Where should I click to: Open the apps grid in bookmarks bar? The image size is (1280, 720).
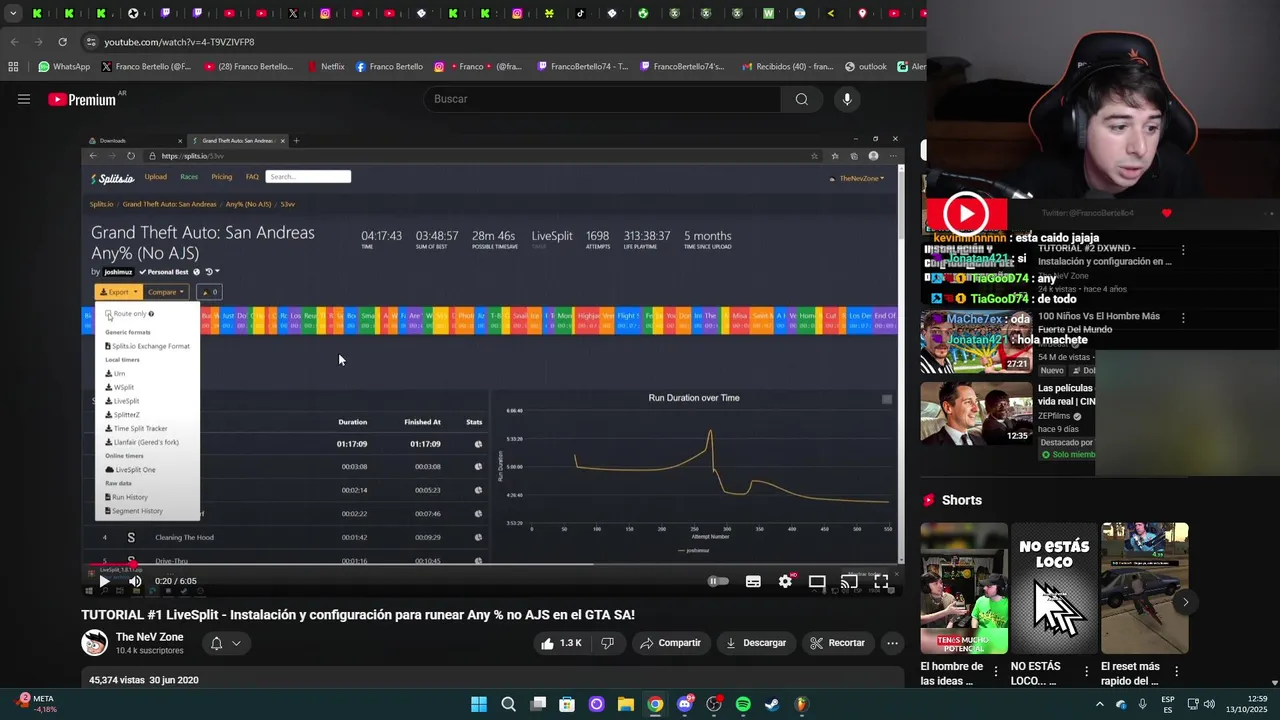13,67
